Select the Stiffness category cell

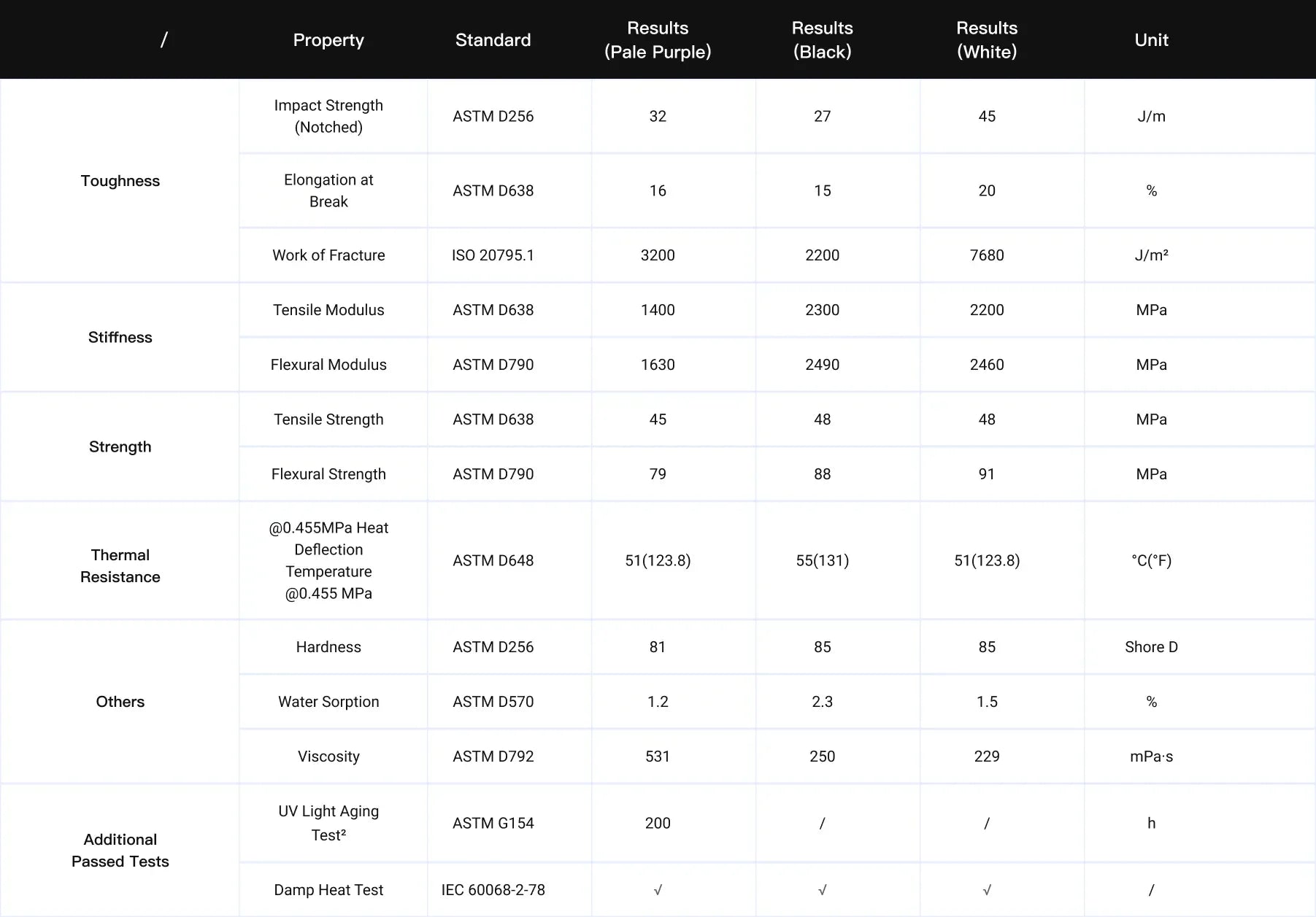120,337
